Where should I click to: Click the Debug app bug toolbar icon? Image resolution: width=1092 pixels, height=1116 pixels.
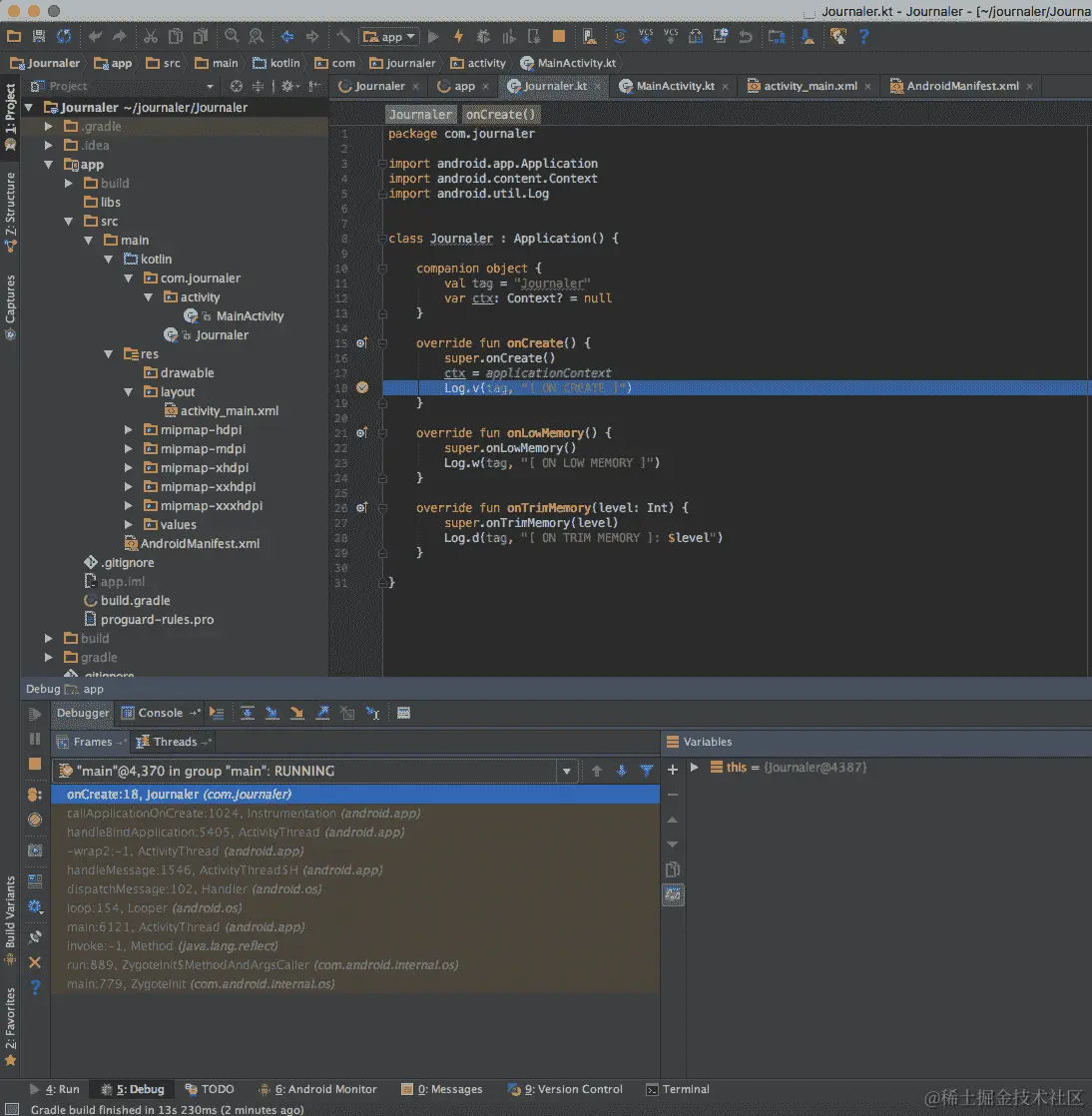(x=483, y=36)
